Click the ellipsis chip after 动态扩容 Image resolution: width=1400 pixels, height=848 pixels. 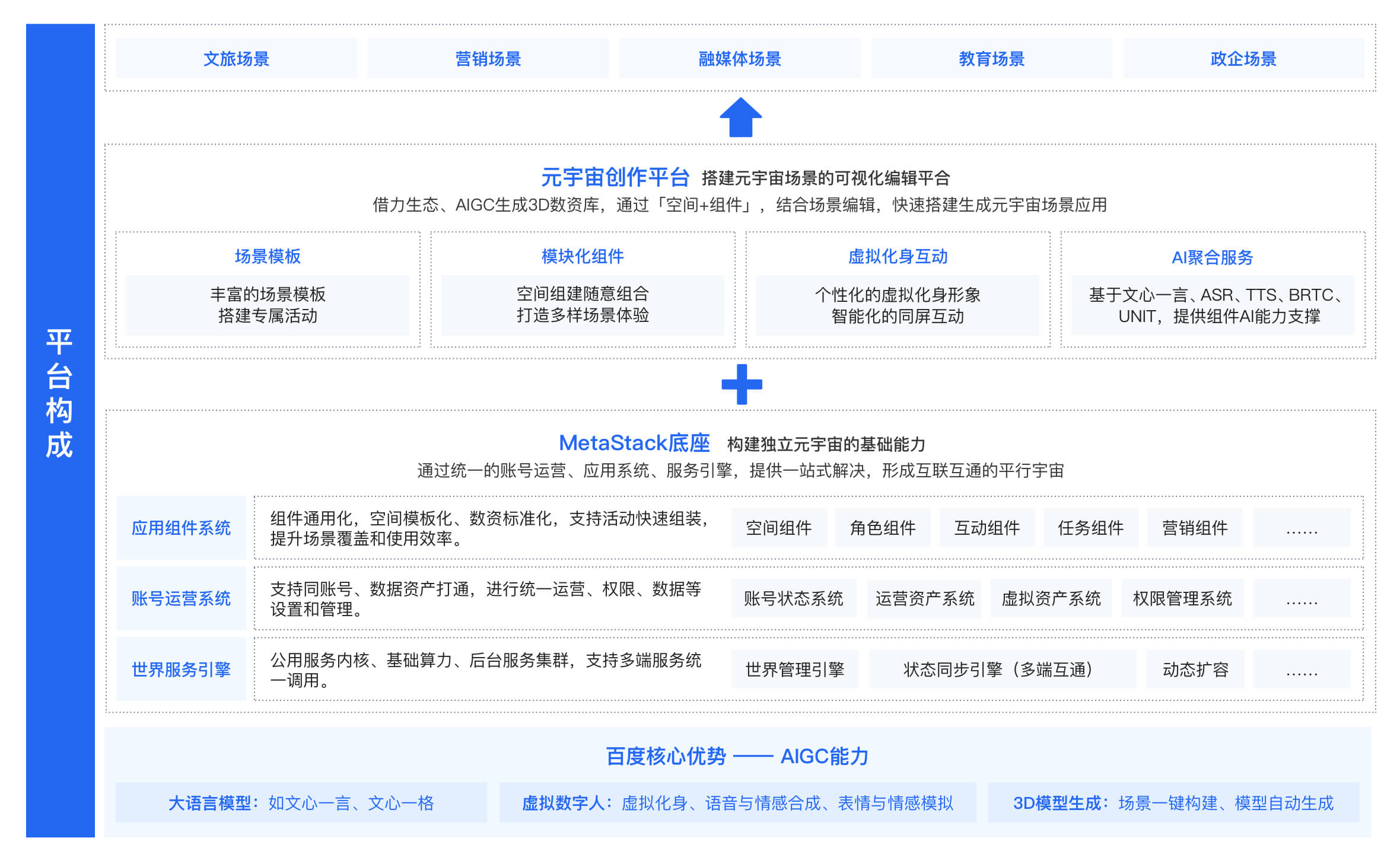click(1302, 670)
